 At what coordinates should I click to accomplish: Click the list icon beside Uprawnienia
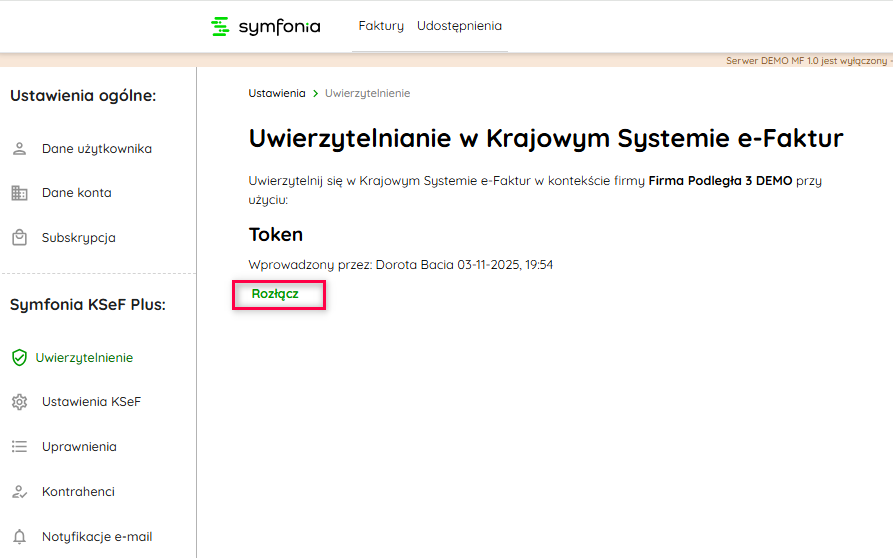click(x=19, y=447)
